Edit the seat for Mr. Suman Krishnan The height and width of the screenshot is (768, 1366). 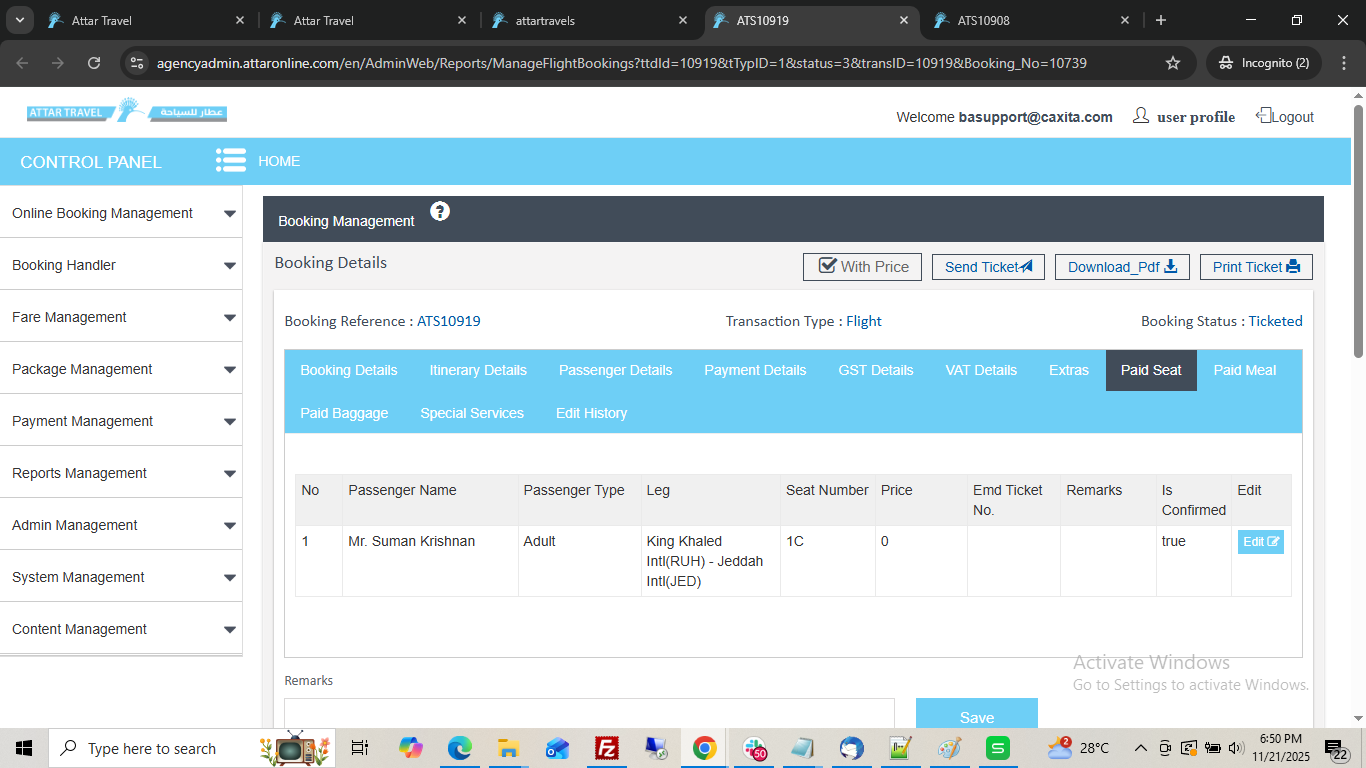(x=1260, y=542)
